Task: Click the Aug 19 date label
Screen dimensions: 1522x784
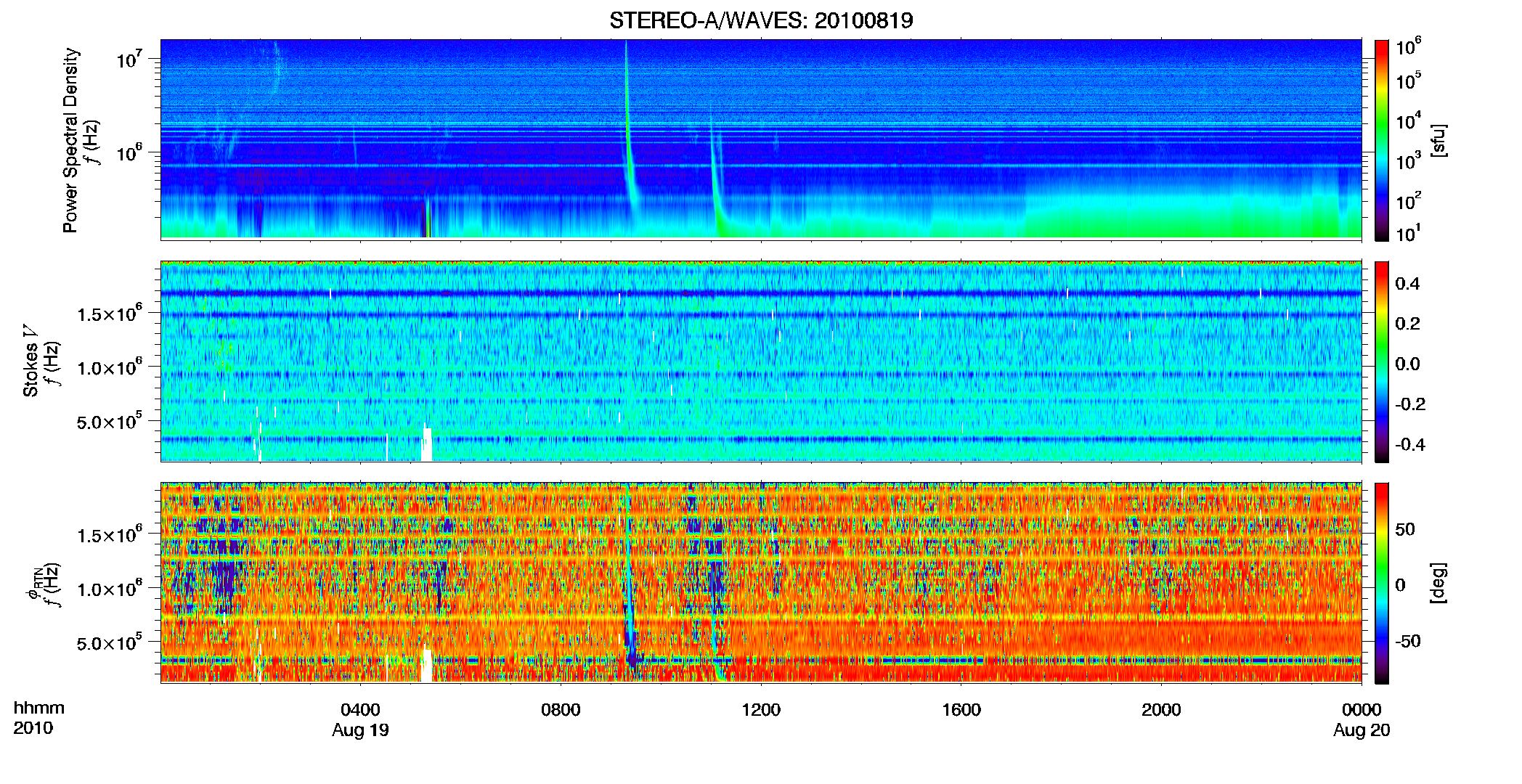Action: click(x=360, y=730)
